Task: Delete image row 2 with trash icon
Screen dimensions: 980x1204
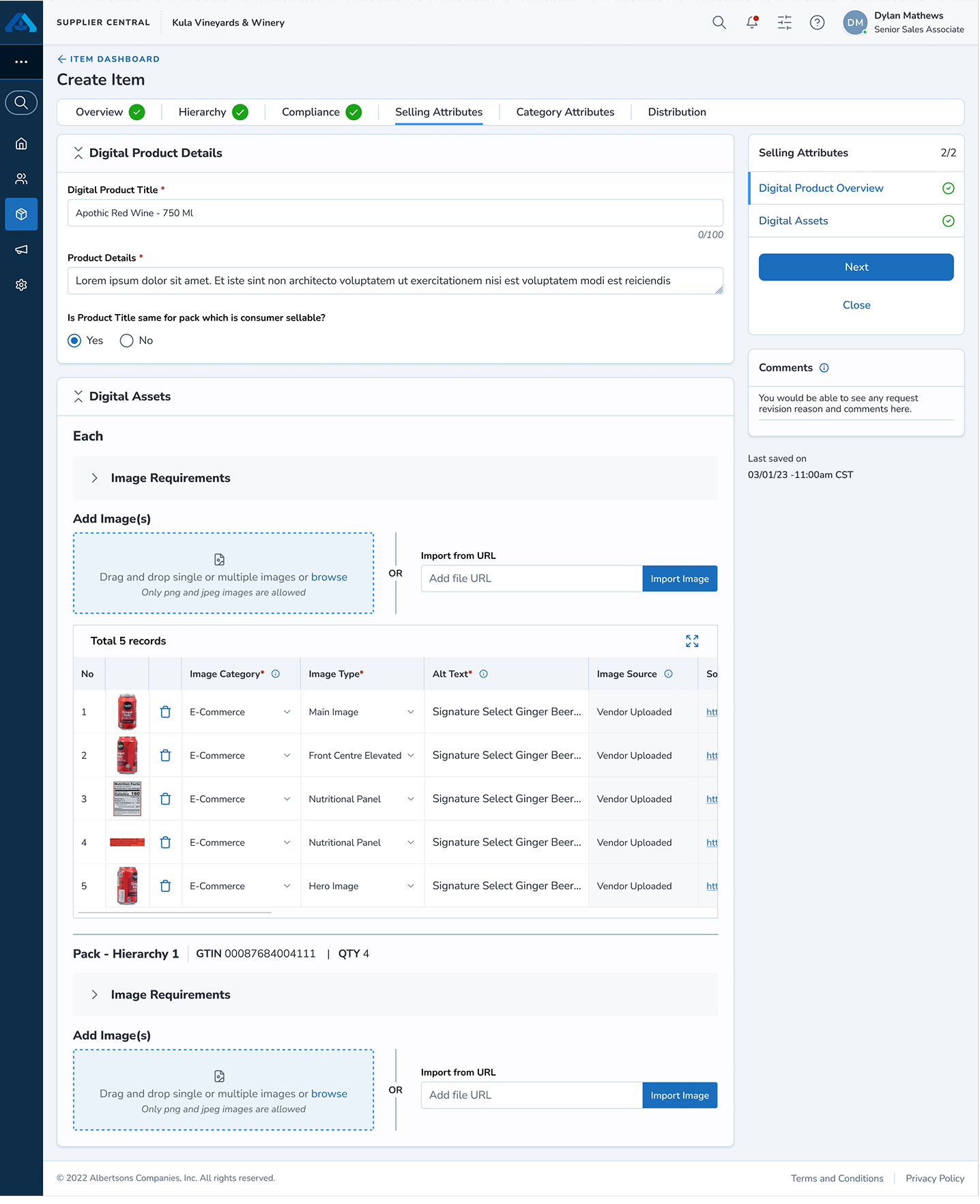Action: (x=165, y=756)
